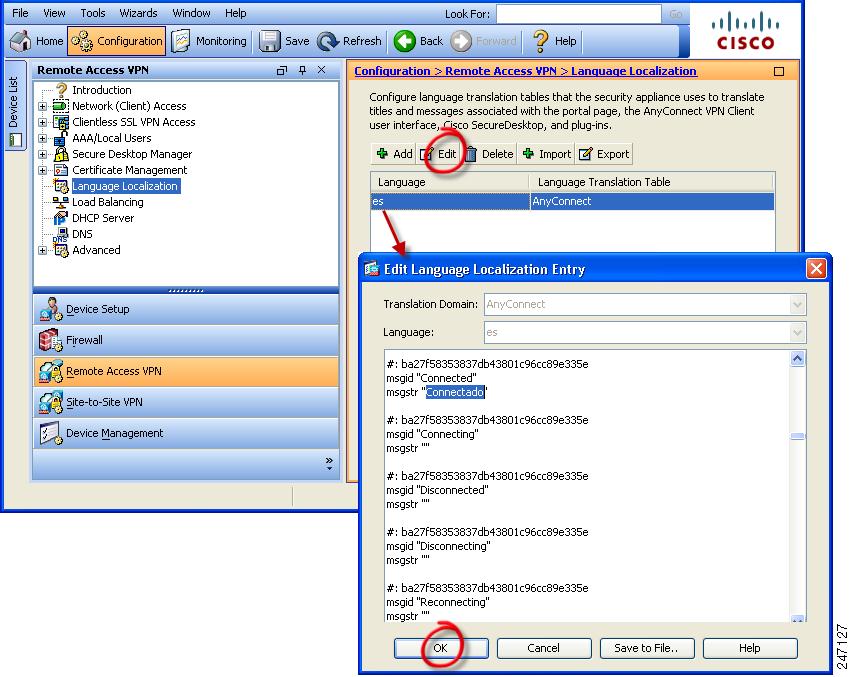This screenshot has width=851, height=677.
Task: Expand the AAA/Local Users node
Action: (x=42, y=138)
